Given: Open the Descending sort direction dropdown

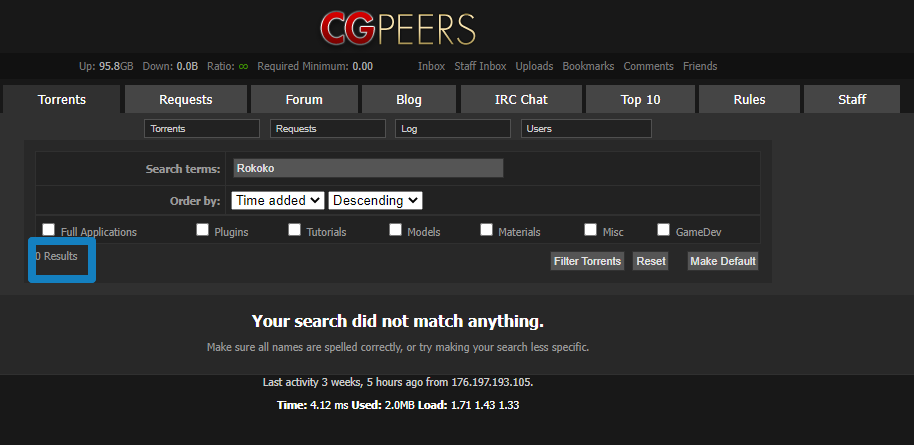Looking at the screenshot, I should (x=375, y=201).
